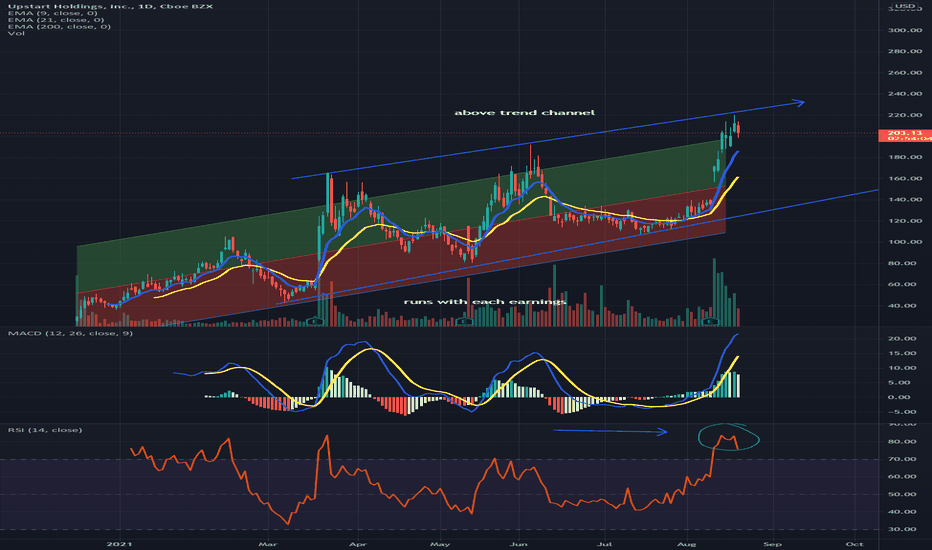Click the 203.13 current price label

(905, 136)
